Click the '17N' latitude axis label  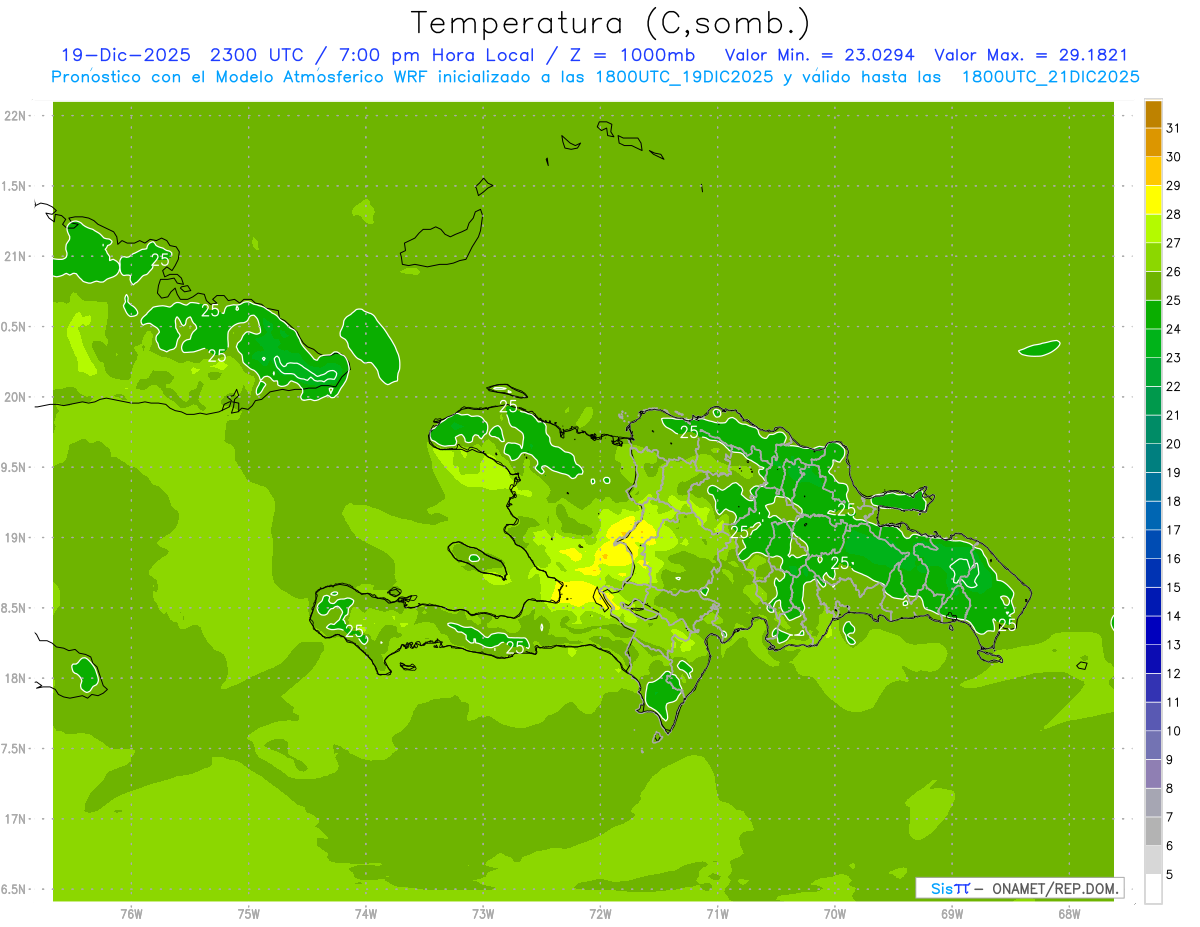click(x=15, y=819)
